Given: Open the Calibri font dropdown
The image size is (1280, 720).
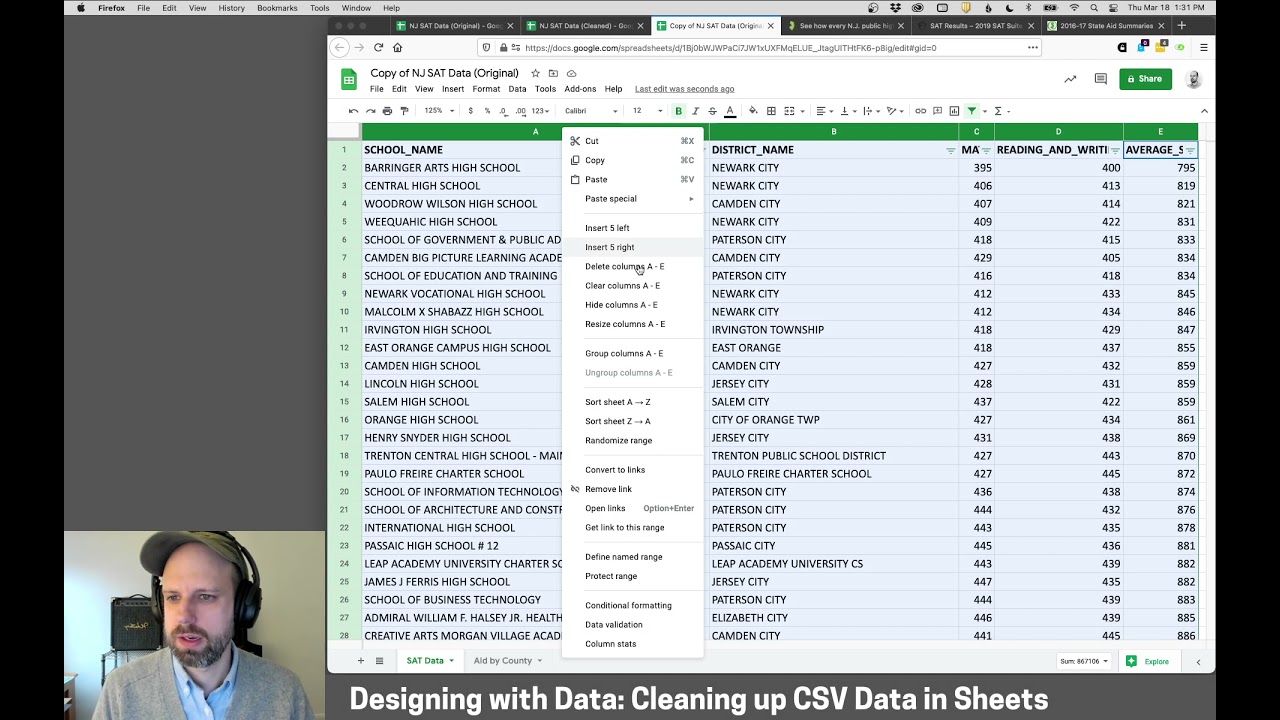Looking at the screenshot, I should pyautogui.click(x=591, y=111).
